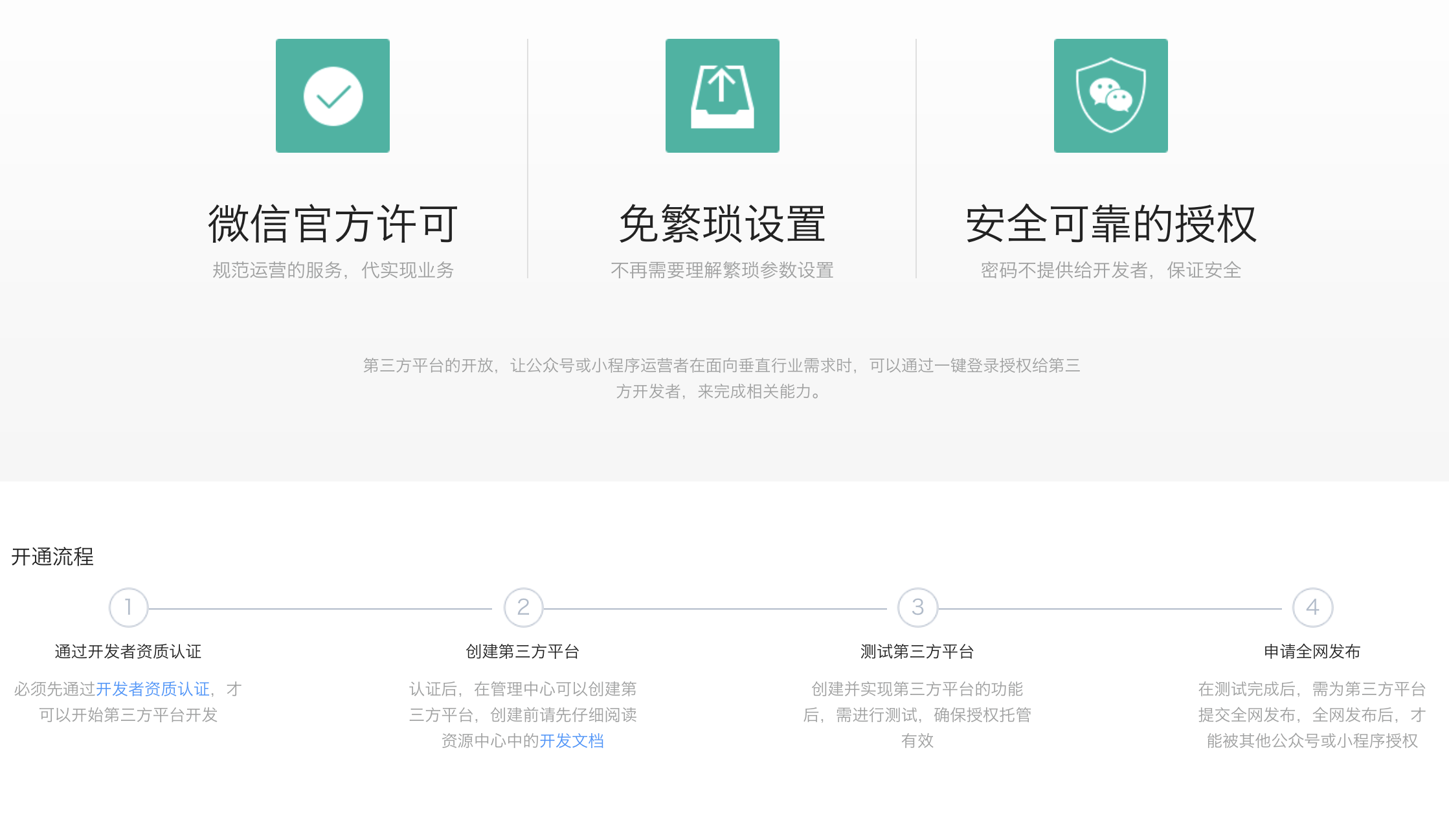Click the step 2 circle marker

coord(523,607)
